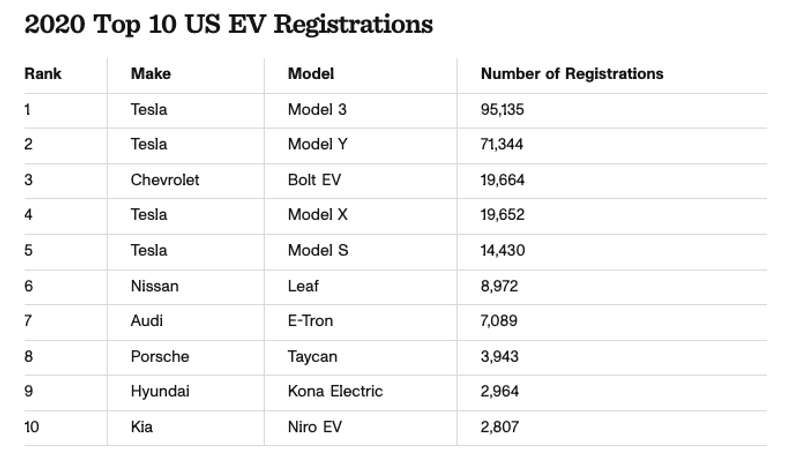Select the Leaf model cell
The image size is (800, 461).
click(302, 286)
